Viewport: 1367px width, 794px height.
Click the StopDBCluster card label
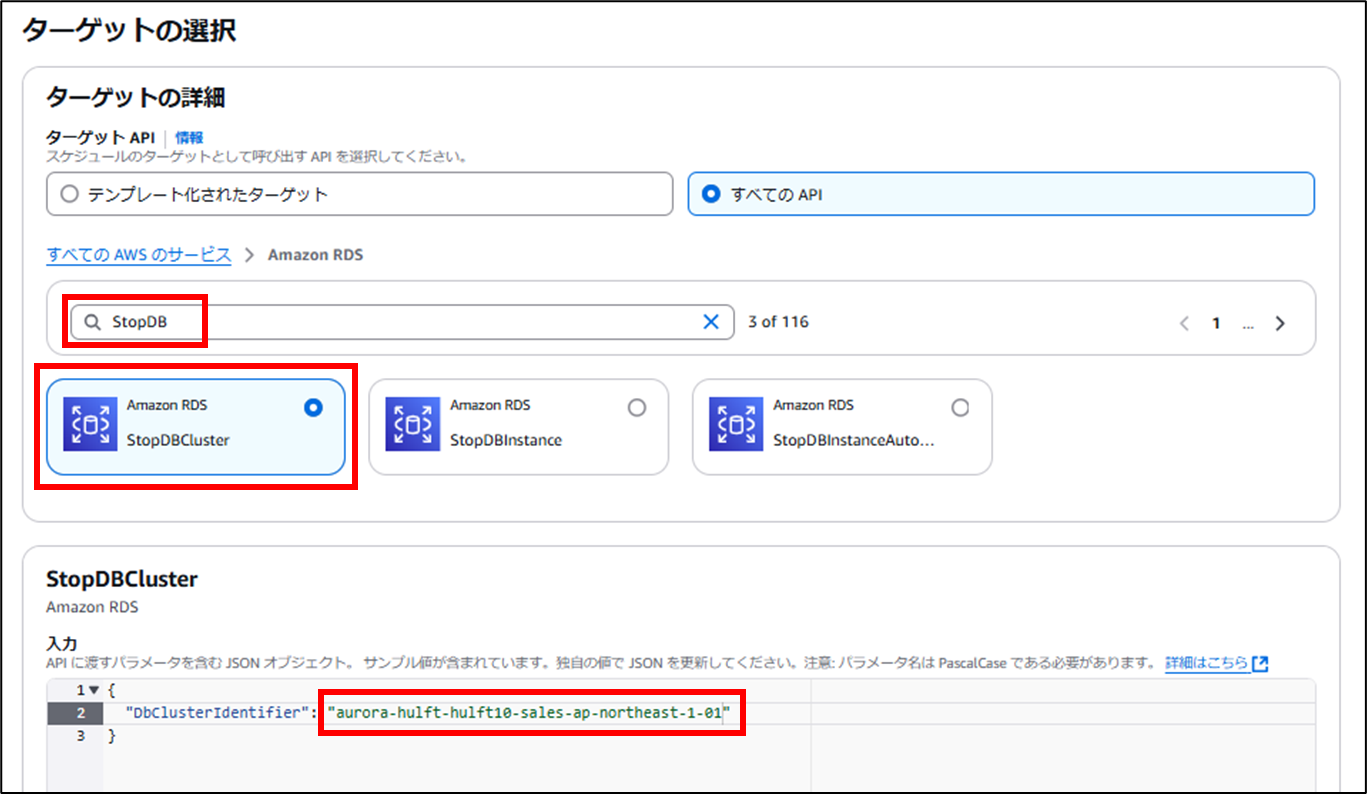[178, 440]
